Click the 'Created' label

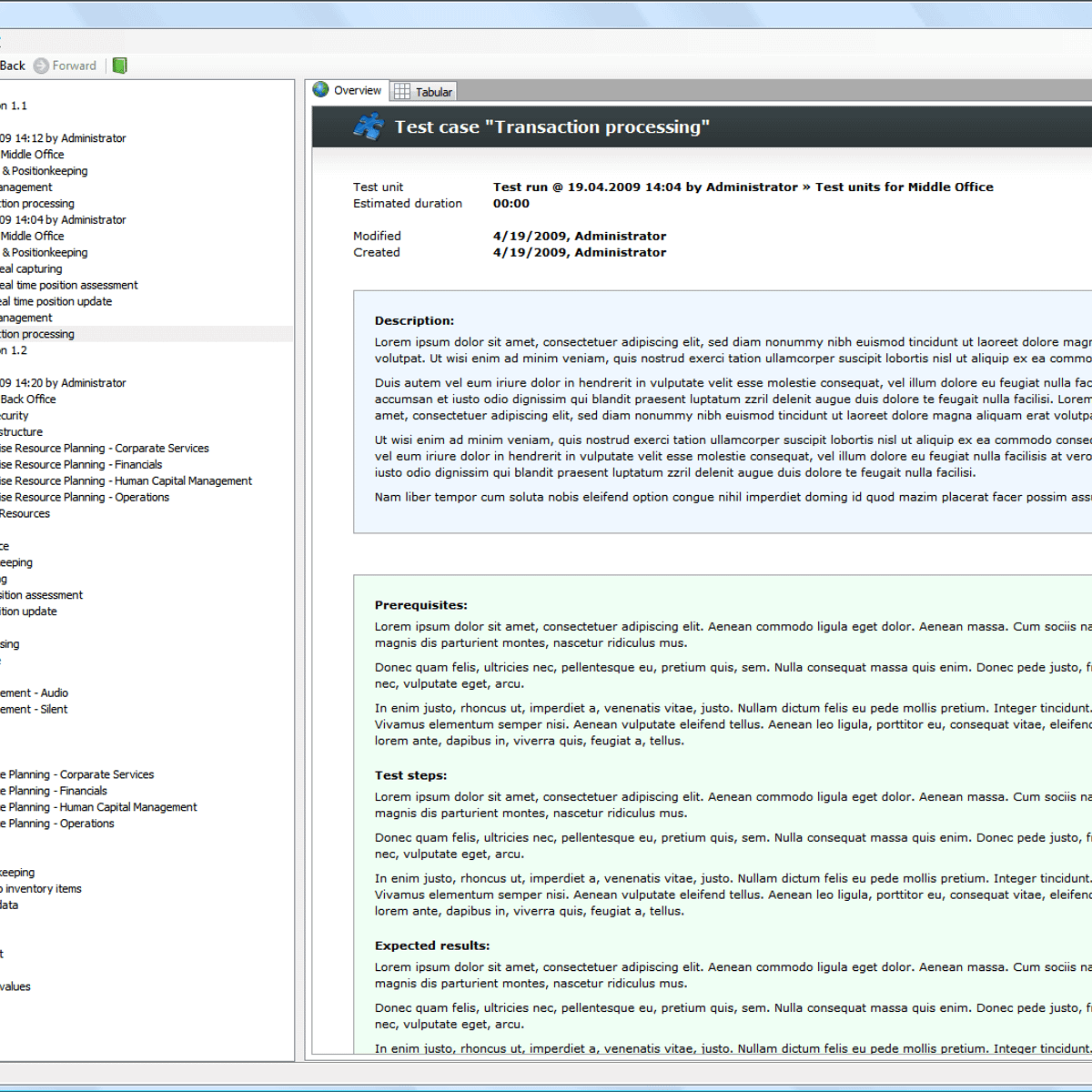point(377,252)
